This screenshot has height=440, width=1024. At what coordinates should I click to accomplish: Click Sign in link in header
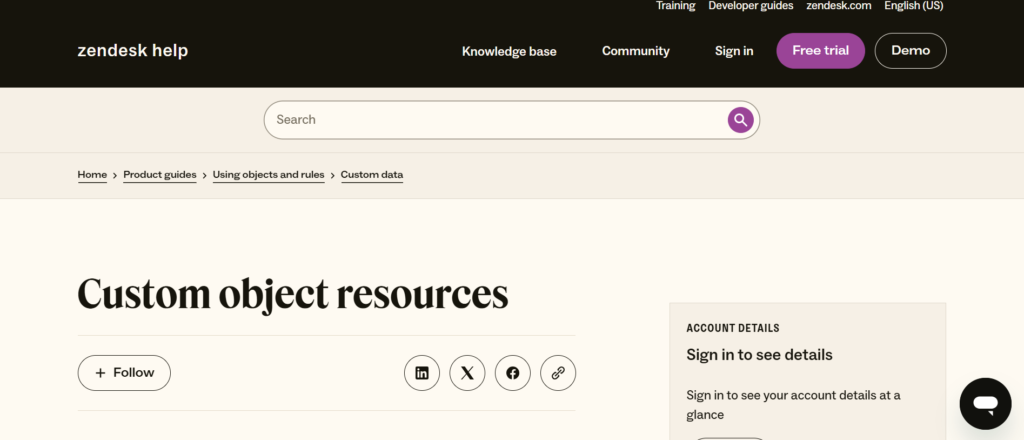click(734, 51)
